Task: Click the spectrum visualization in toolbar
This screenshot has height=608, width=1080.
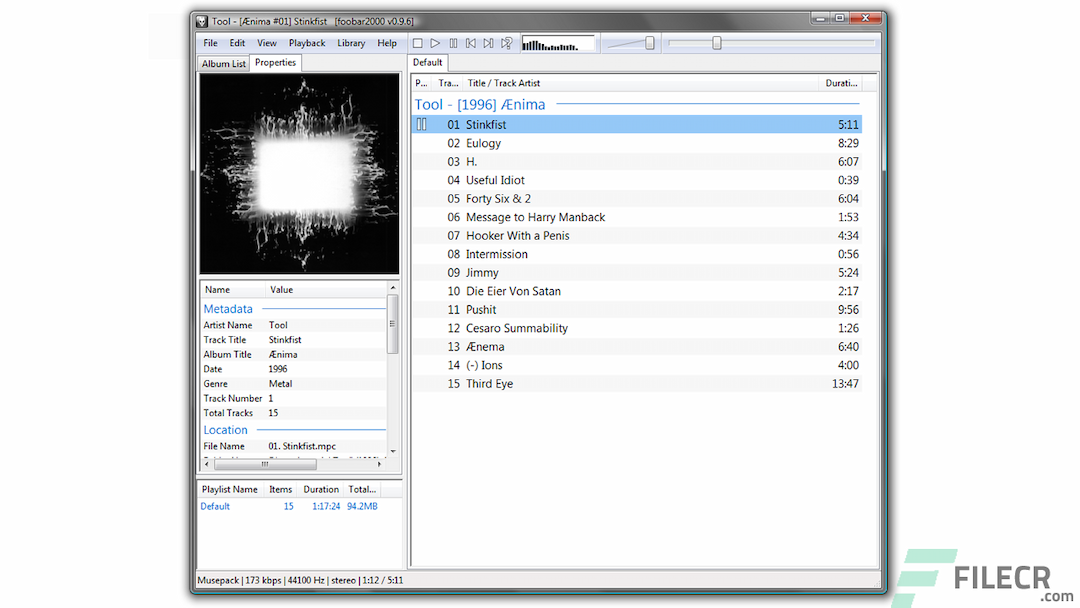Action: tap(557, 44)
